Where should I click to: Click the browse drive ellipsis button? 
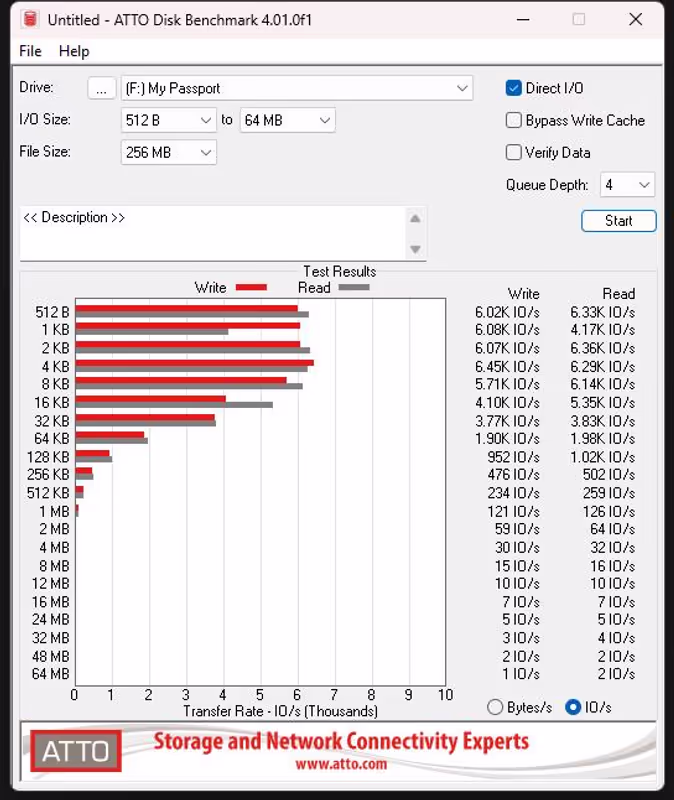[101, 88]
